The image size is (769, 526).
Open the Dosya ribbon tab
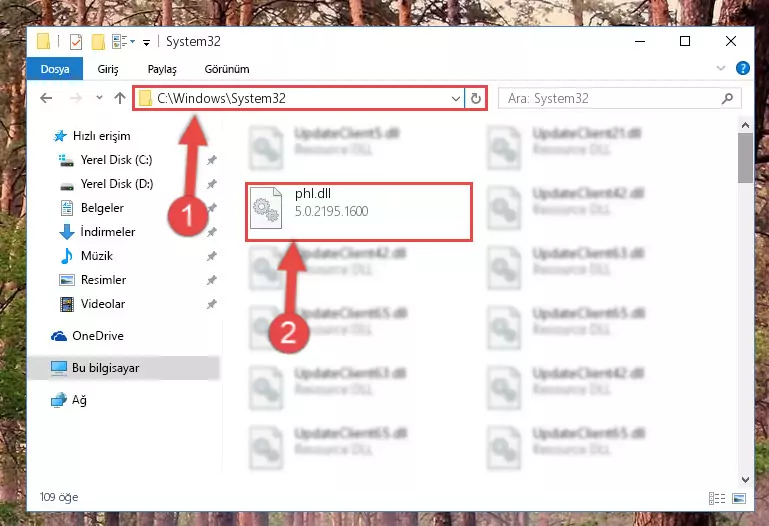click(x=54, y=69)
